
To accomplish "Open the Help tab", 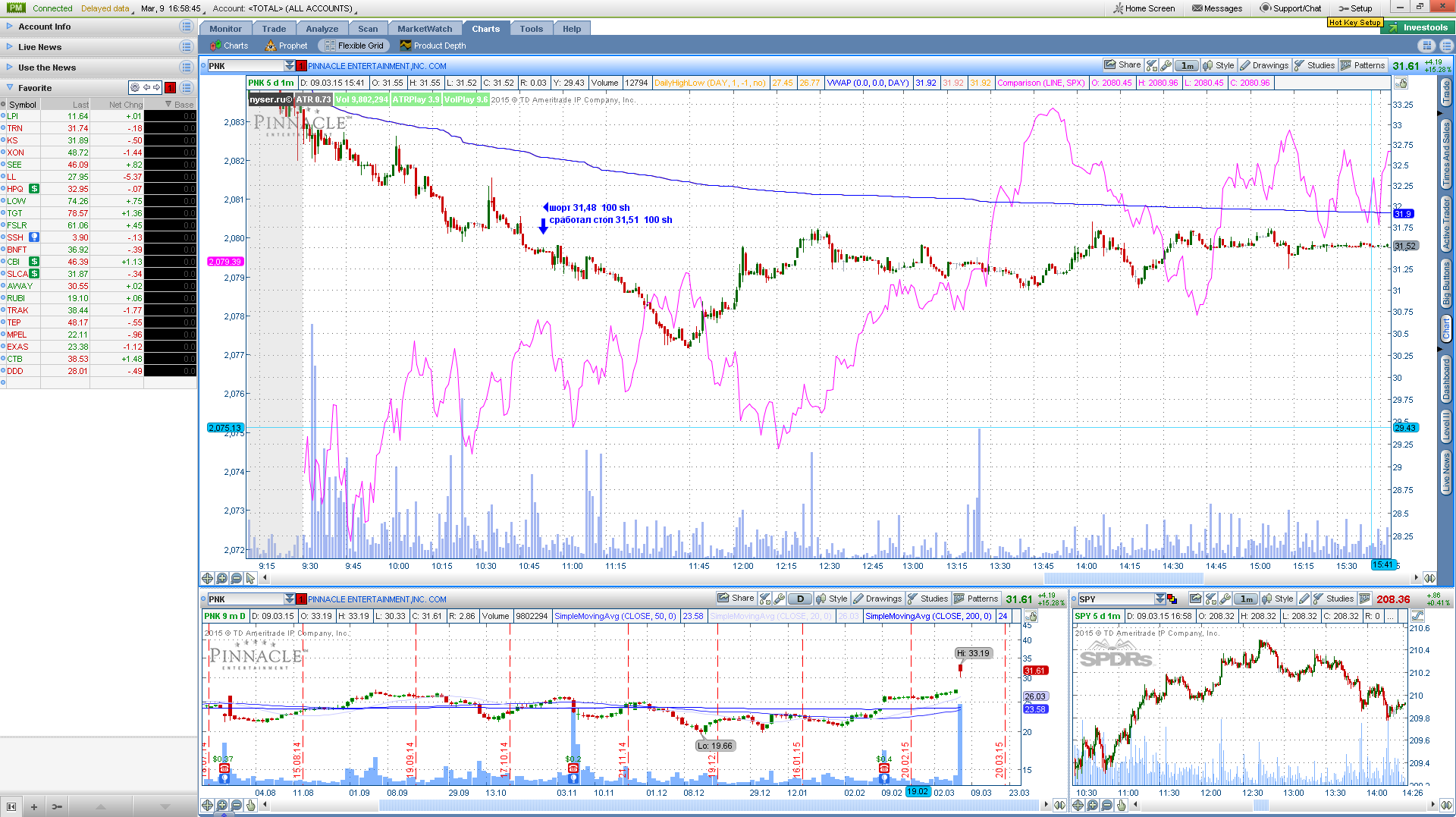I will (x=572, y=29).
